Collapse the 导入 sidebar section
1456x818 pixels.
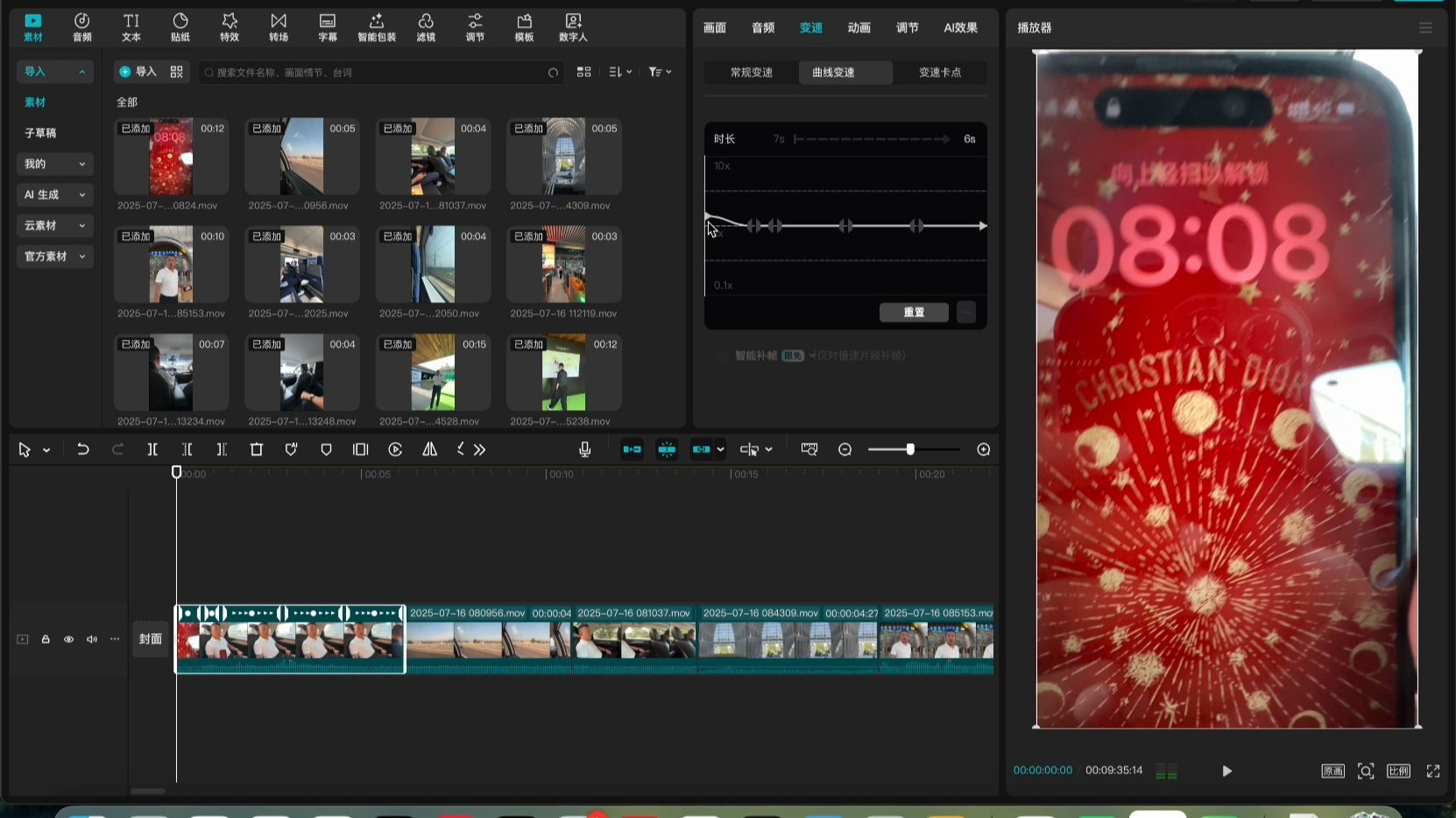click(54, 72)
